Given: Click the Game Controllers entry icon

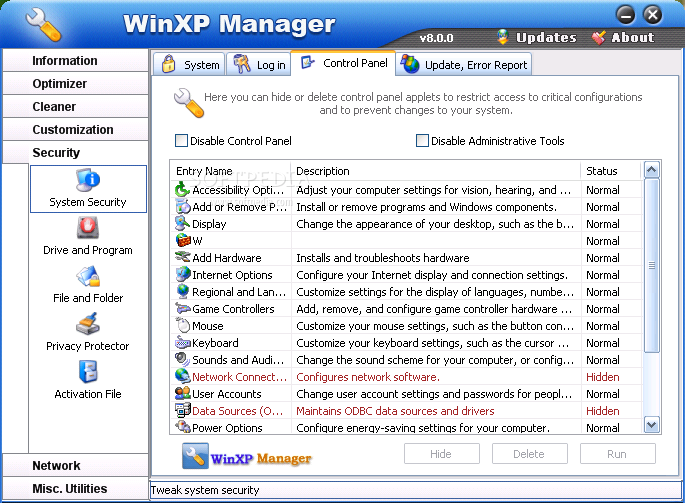Looking at the screenshot, I should tap(183, 309).
